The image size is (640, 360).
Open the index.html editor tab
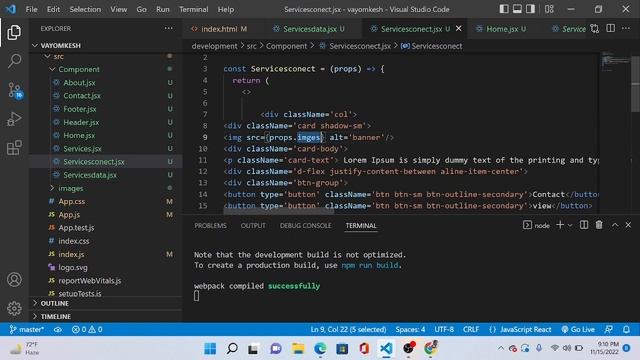click(219, 29)
